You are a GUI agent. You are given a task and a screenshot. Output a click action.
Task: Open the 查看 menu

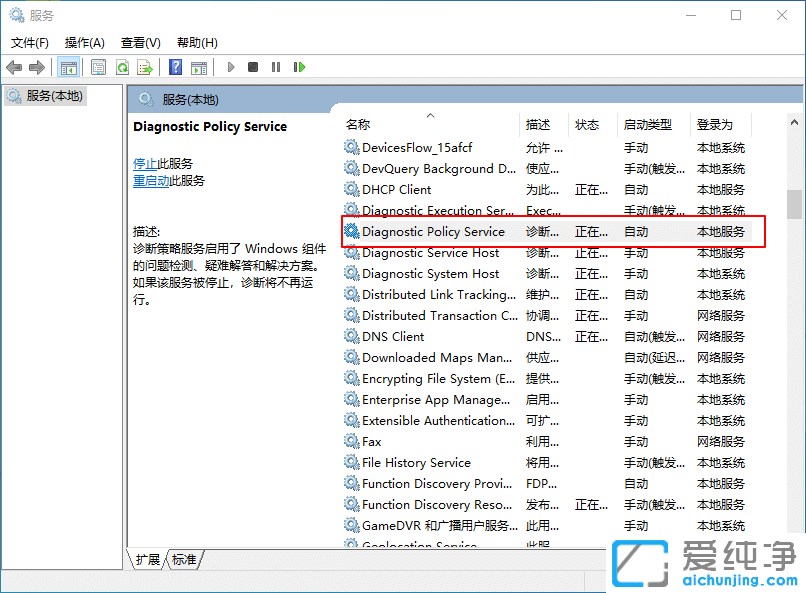140,42
